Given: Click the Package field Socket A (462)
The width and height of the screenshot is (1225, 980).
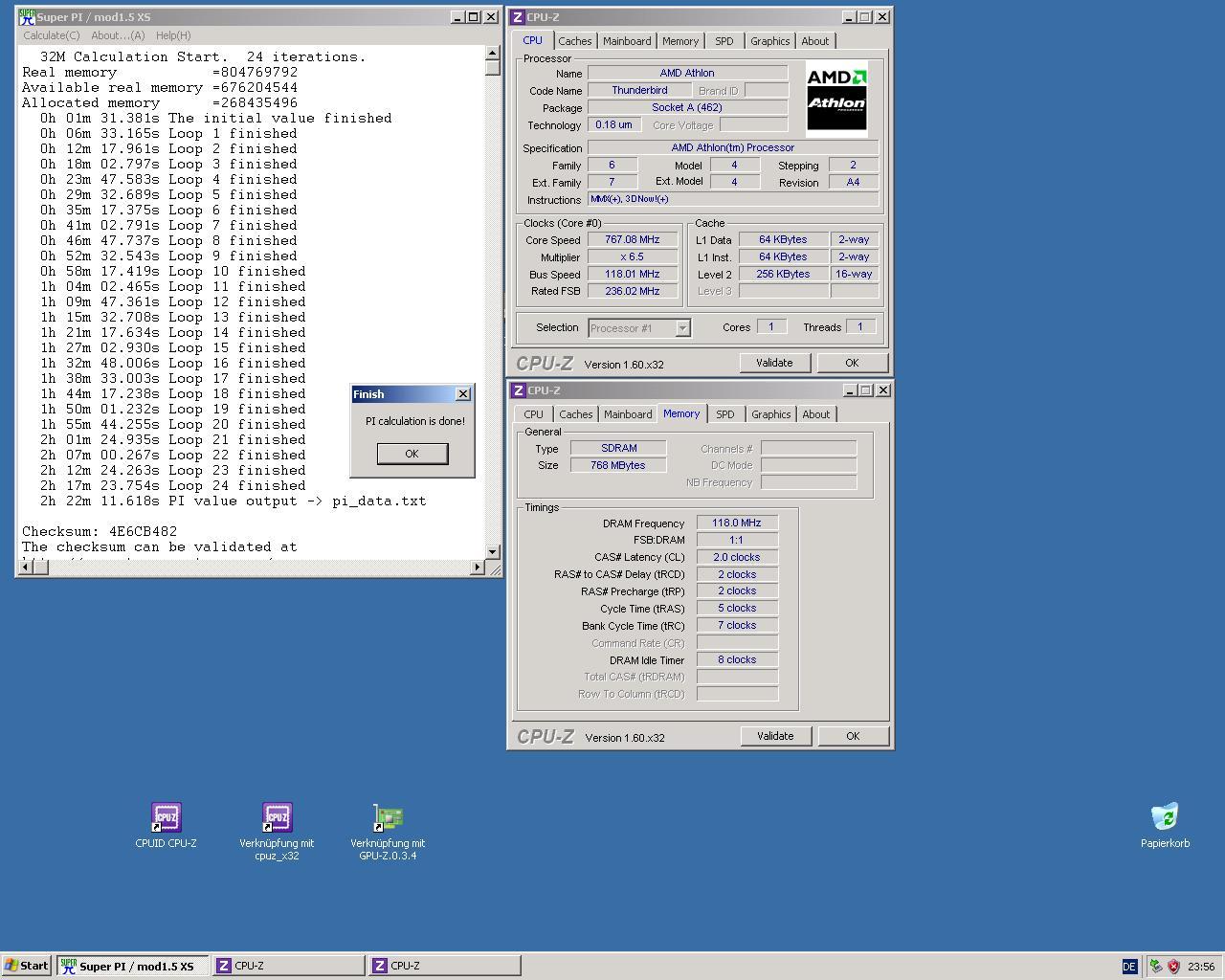Looking at the screenshot, I should tap(687, 107).
